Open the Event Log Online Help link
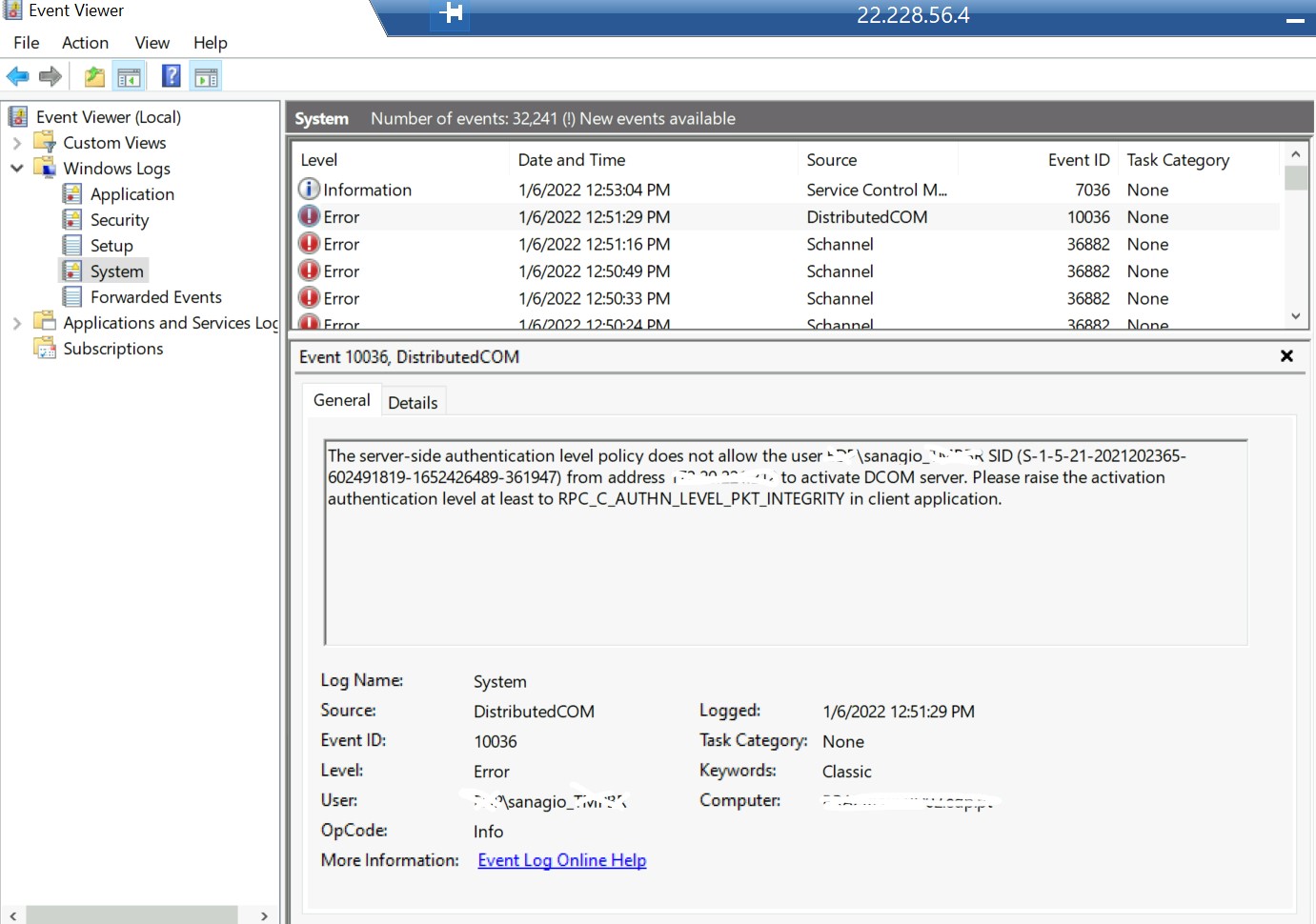 click(561, 860)
